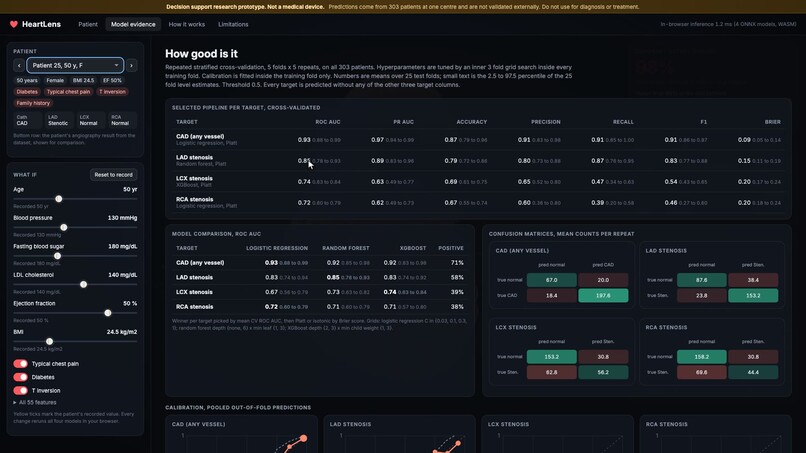Go to previous patient arrow

[19, 65]
